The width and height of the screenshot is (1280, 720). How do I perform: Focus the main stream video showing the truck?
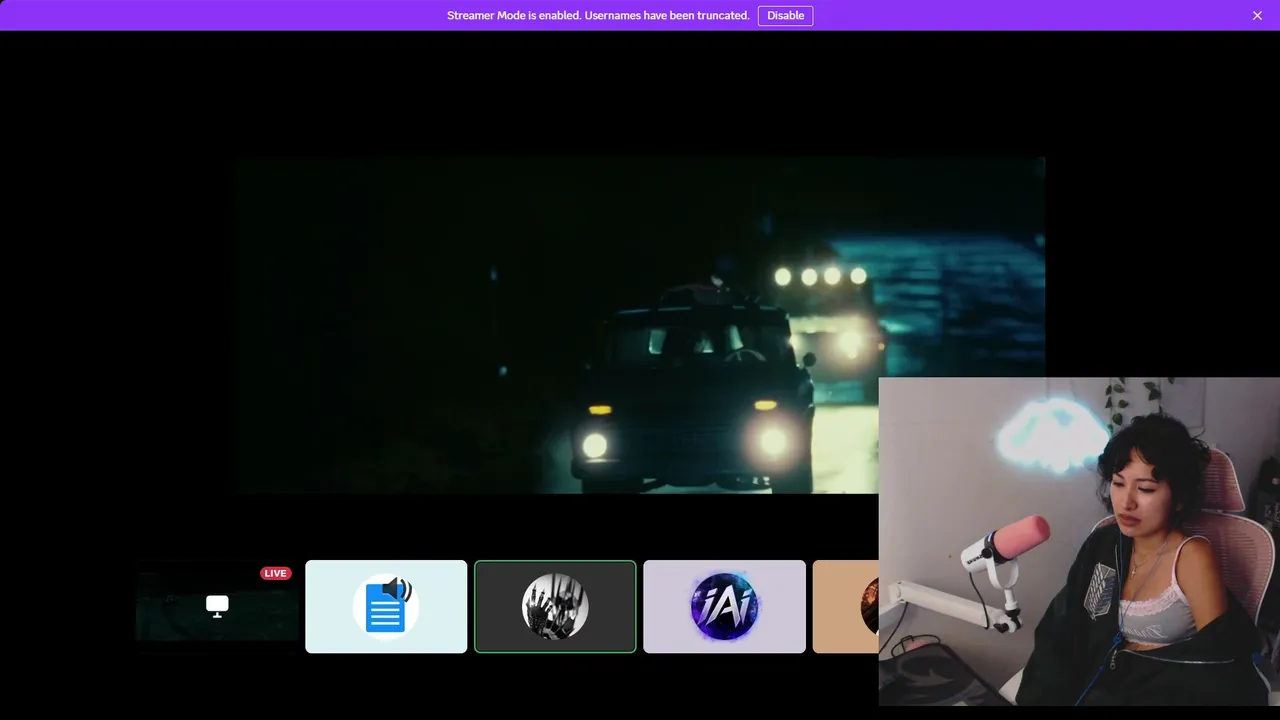[x=641, y=325]
